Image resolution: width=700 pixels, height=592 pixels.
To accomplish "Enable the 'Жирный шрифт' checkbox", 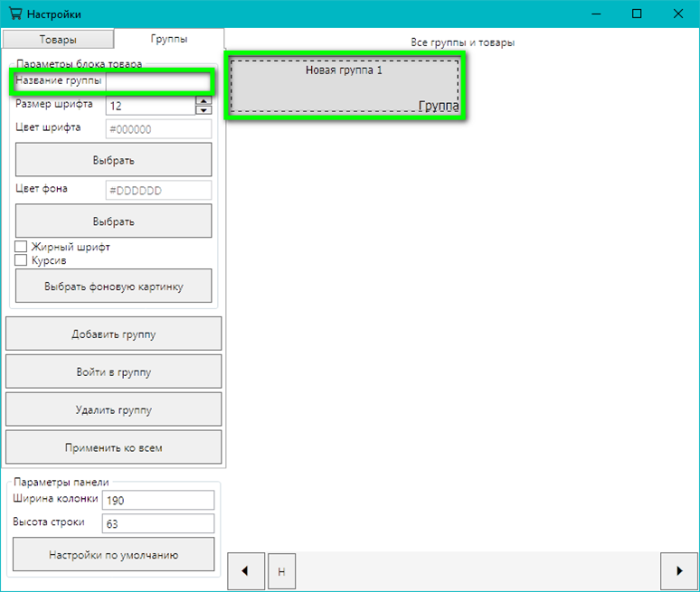I will (20, 246).
